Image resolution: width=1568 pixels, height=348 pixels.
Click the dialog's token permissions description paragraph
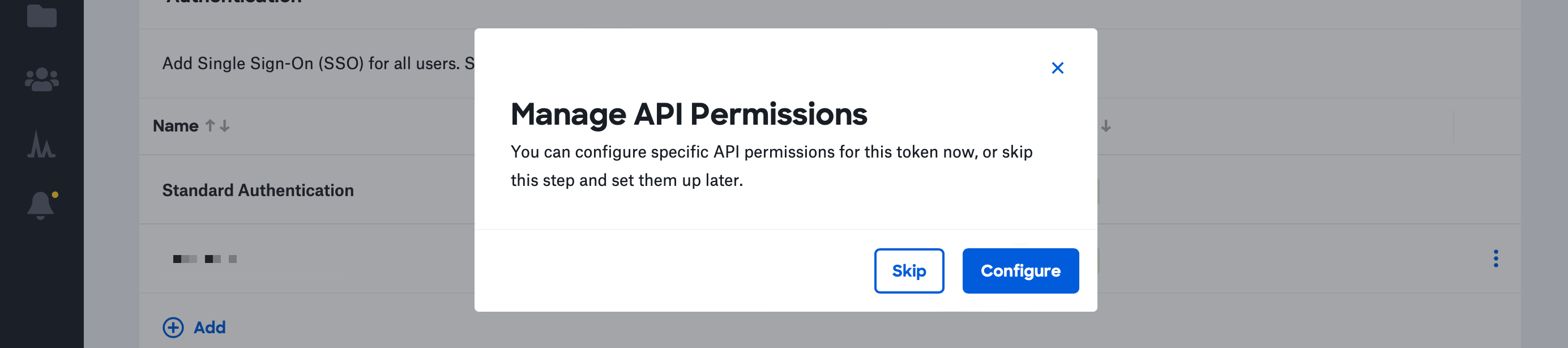[x=771, y=165]
